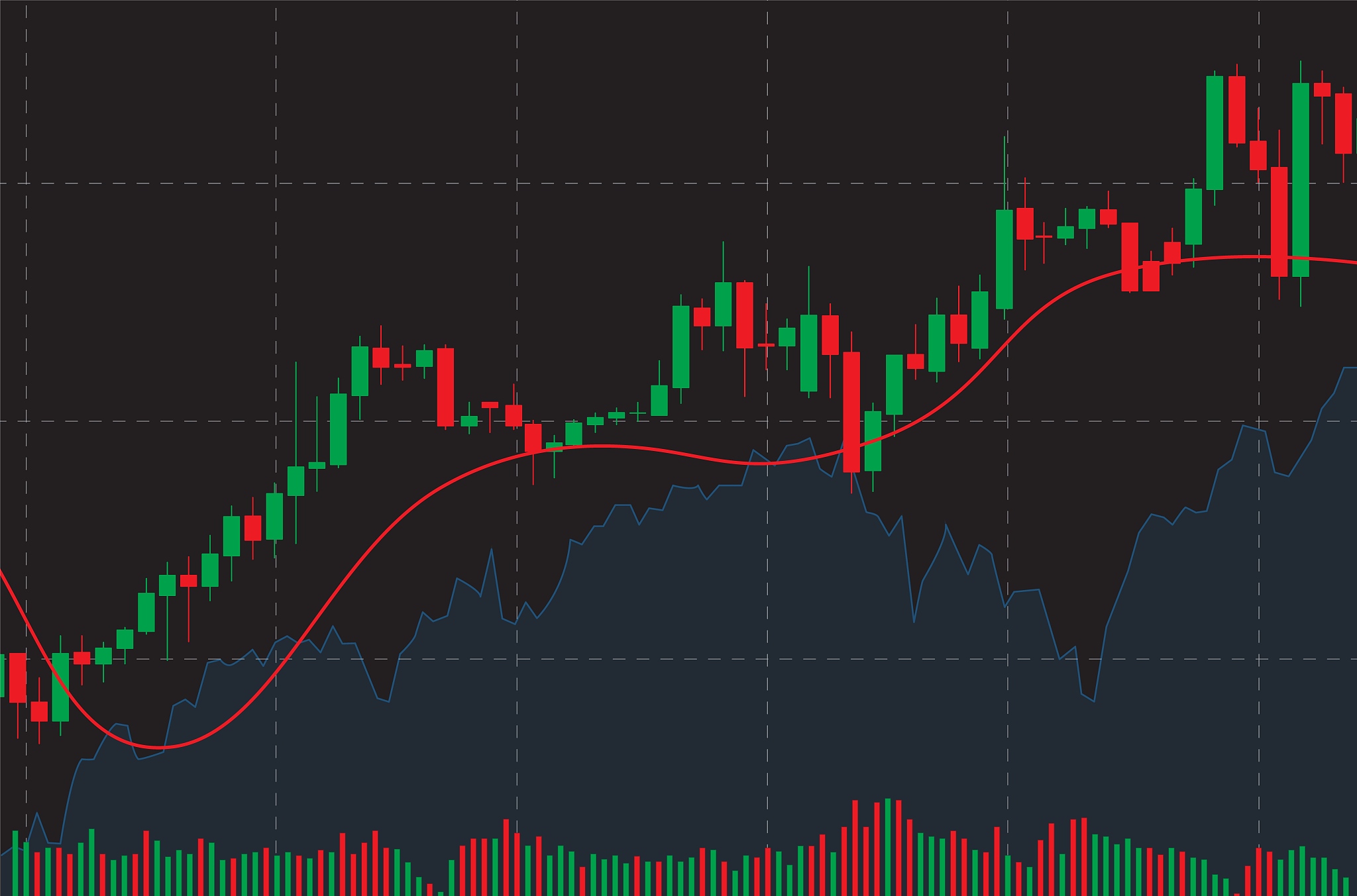Click the tall red candle just left of the tallest green candle
This screenshot has height=896, width=1357.
(1279, 221)
